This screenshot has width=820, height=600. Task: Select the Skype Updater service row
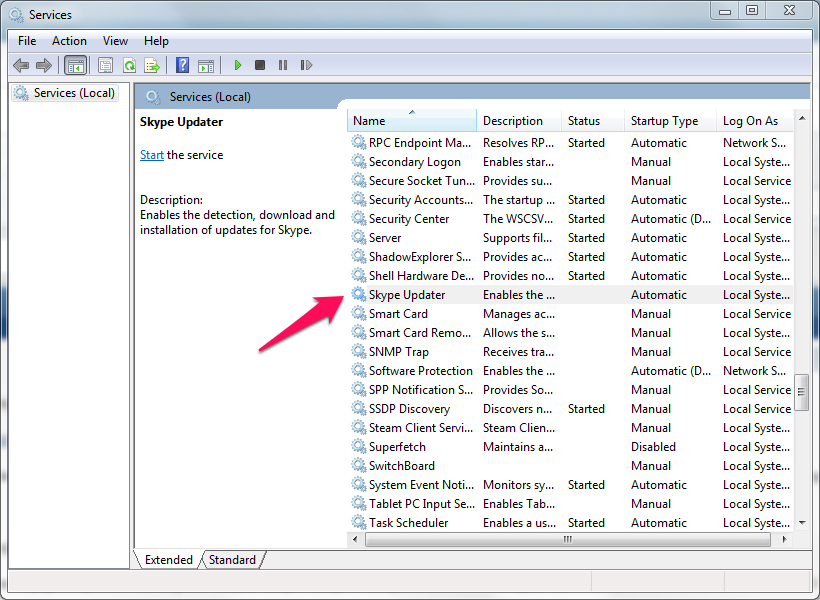point(407,295)
